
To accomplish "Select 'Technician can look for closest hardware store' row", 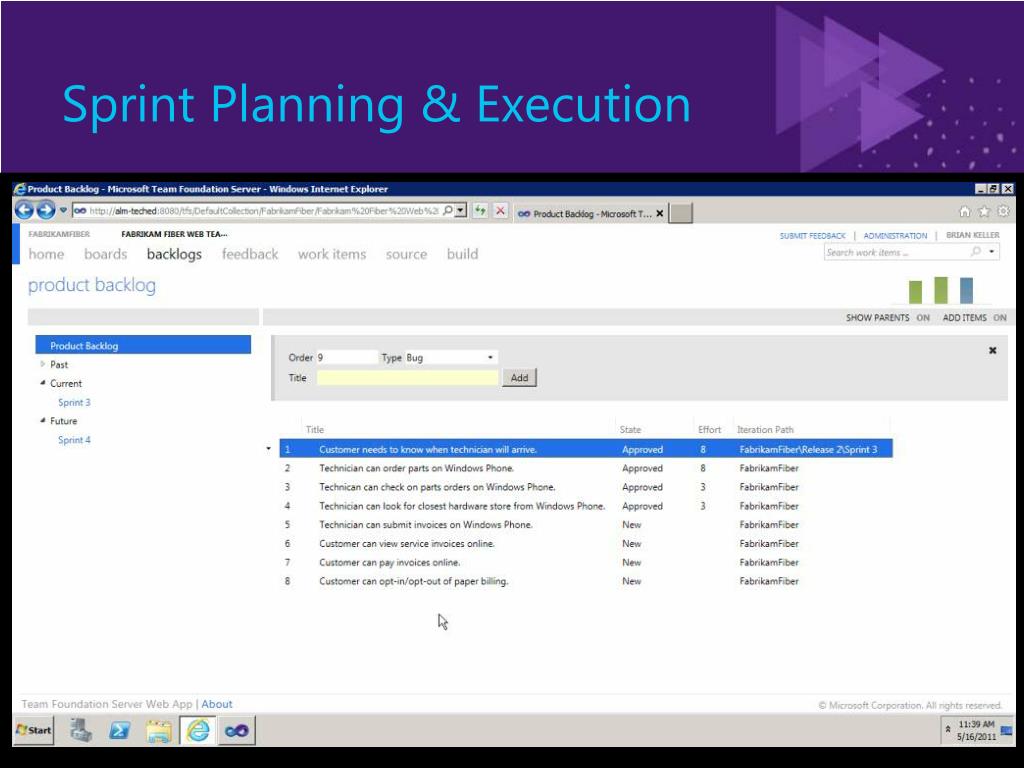I will [x=586, y=506].
